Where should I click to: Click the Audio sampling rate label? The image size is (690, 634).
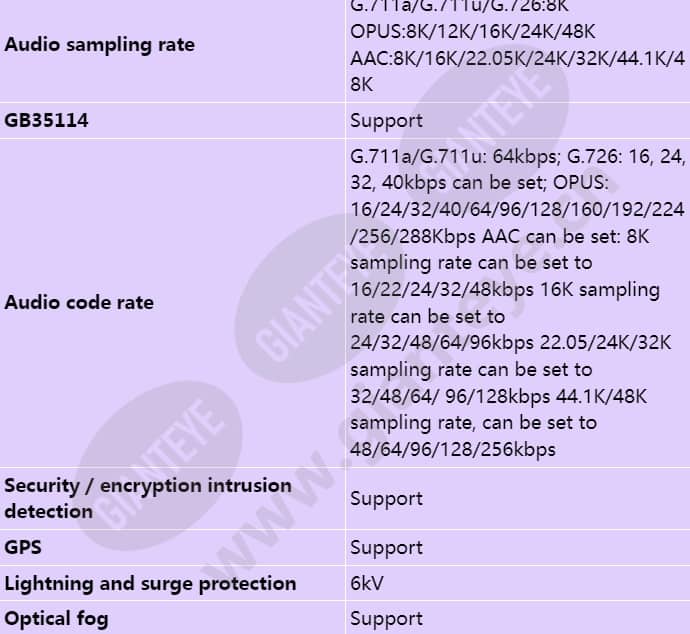[x=99, y=45]
